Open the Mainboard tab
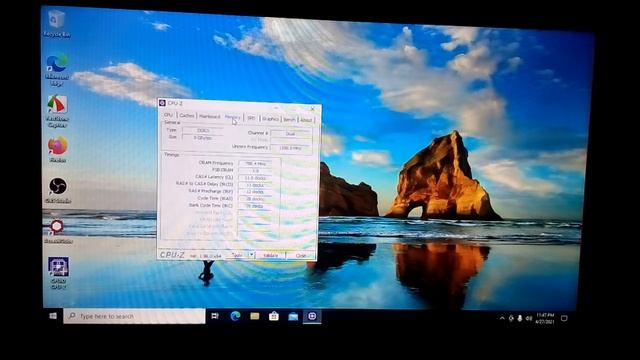 (x=209, y=117)
